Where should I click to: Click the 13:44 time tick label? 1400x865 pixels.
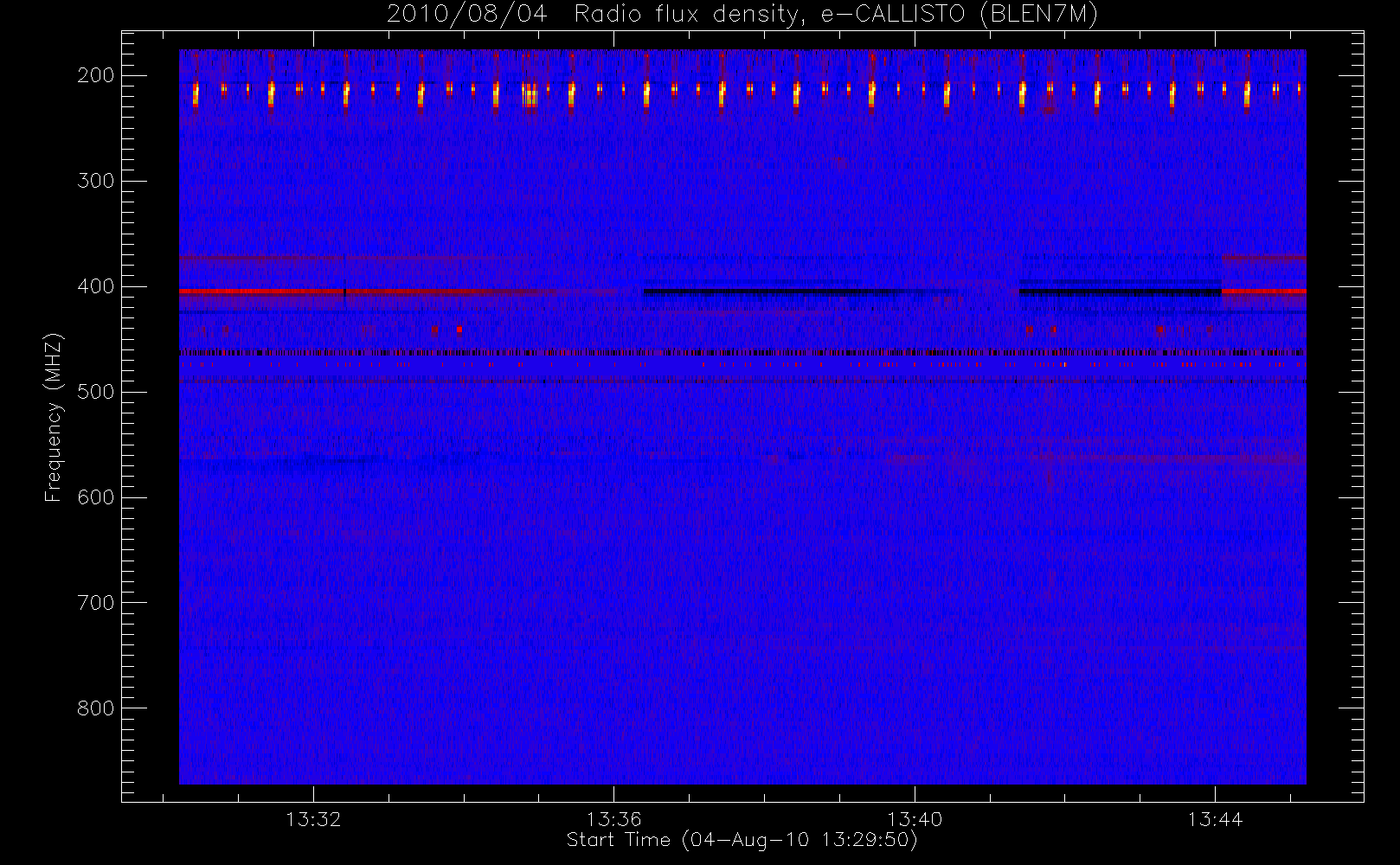(x=1215, y=819)
